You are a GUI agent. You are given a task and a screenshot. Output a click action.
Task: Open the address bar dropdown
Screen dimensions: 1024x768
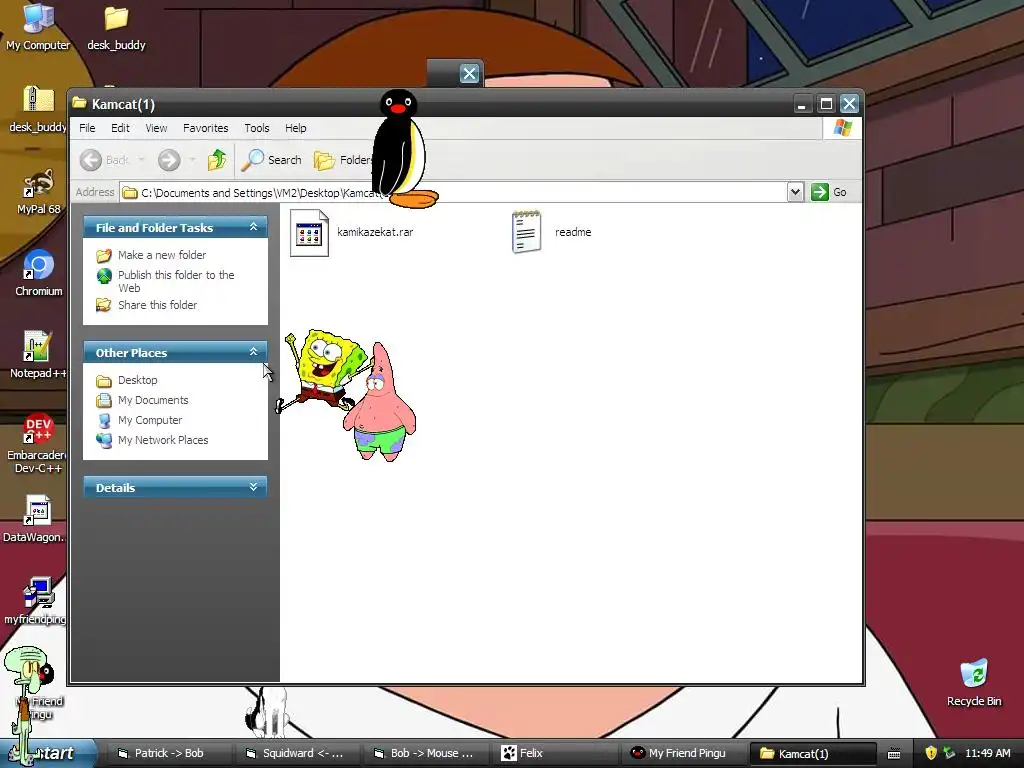click(795, 192)
